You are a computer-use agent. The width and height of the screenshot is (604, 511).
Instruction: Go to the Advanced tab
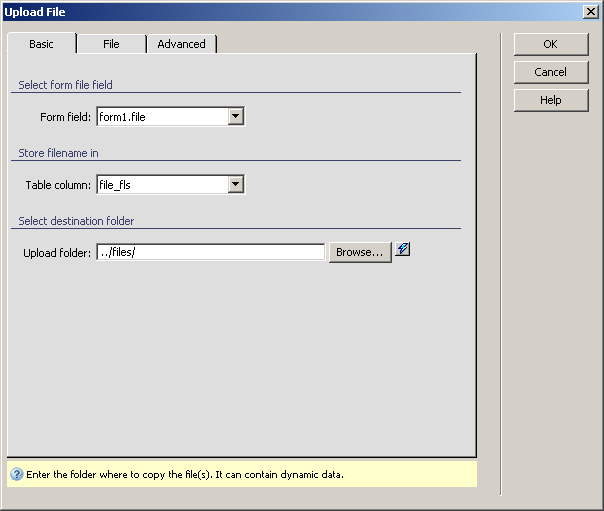click(x=181, y=44)
